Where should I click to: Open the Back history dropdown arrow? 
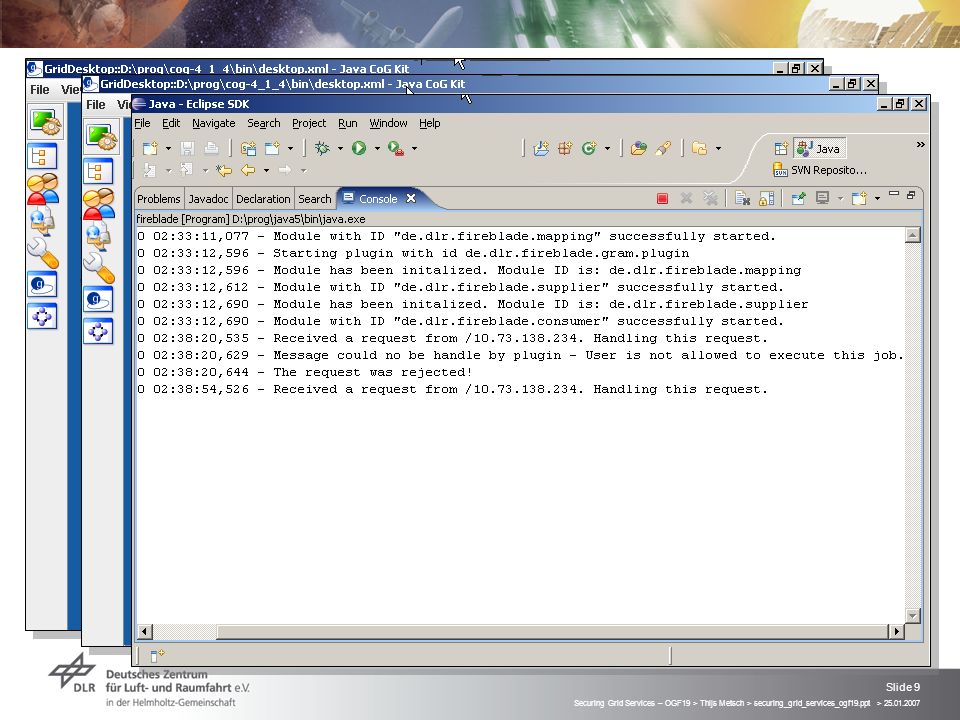point(266,171)
